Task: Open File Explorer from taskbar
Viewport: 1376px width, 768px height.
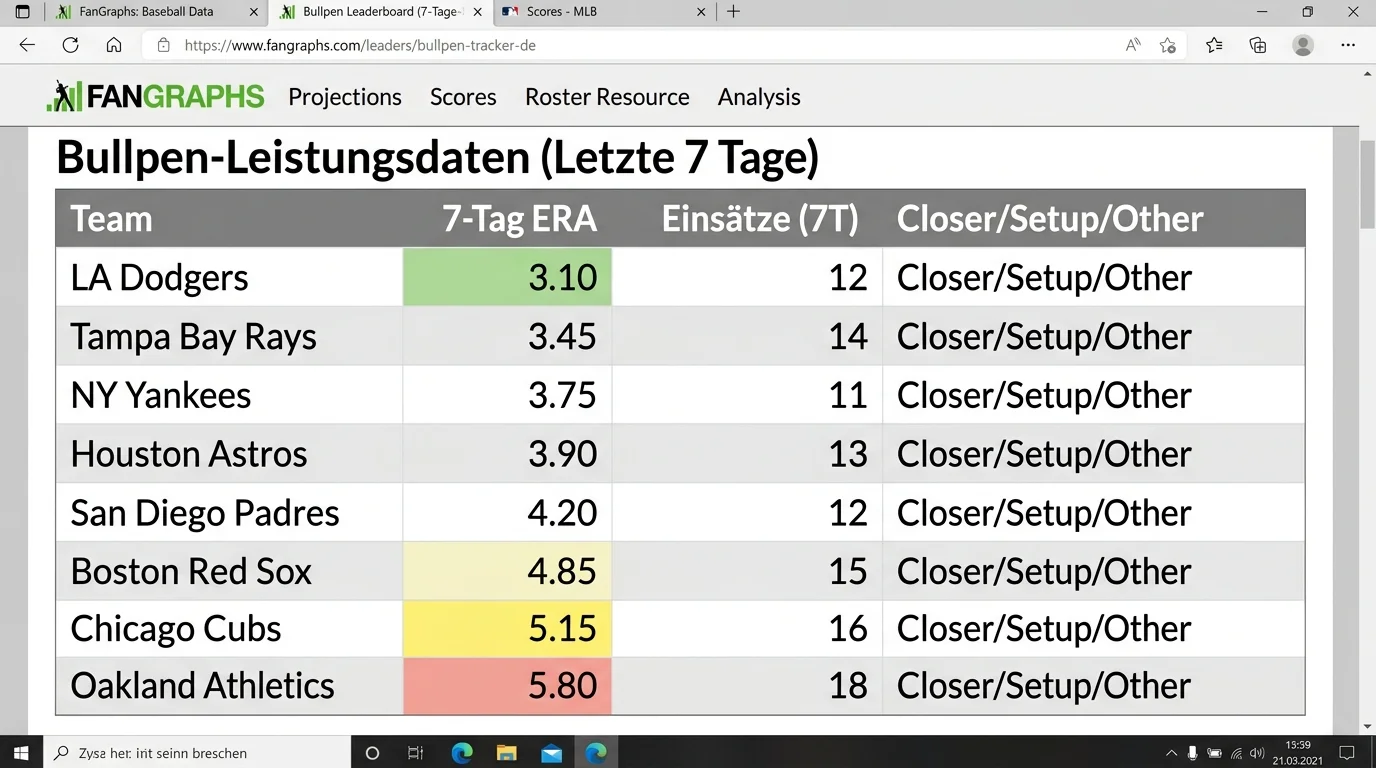Action: [506, 753]
